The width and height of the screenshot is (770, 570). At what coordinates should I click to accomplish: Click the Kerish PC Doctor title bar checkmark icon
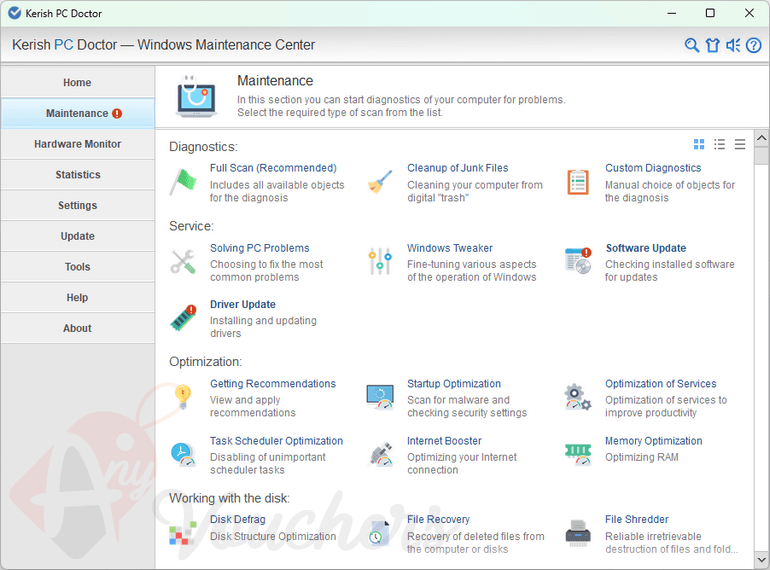click(15, 13)
